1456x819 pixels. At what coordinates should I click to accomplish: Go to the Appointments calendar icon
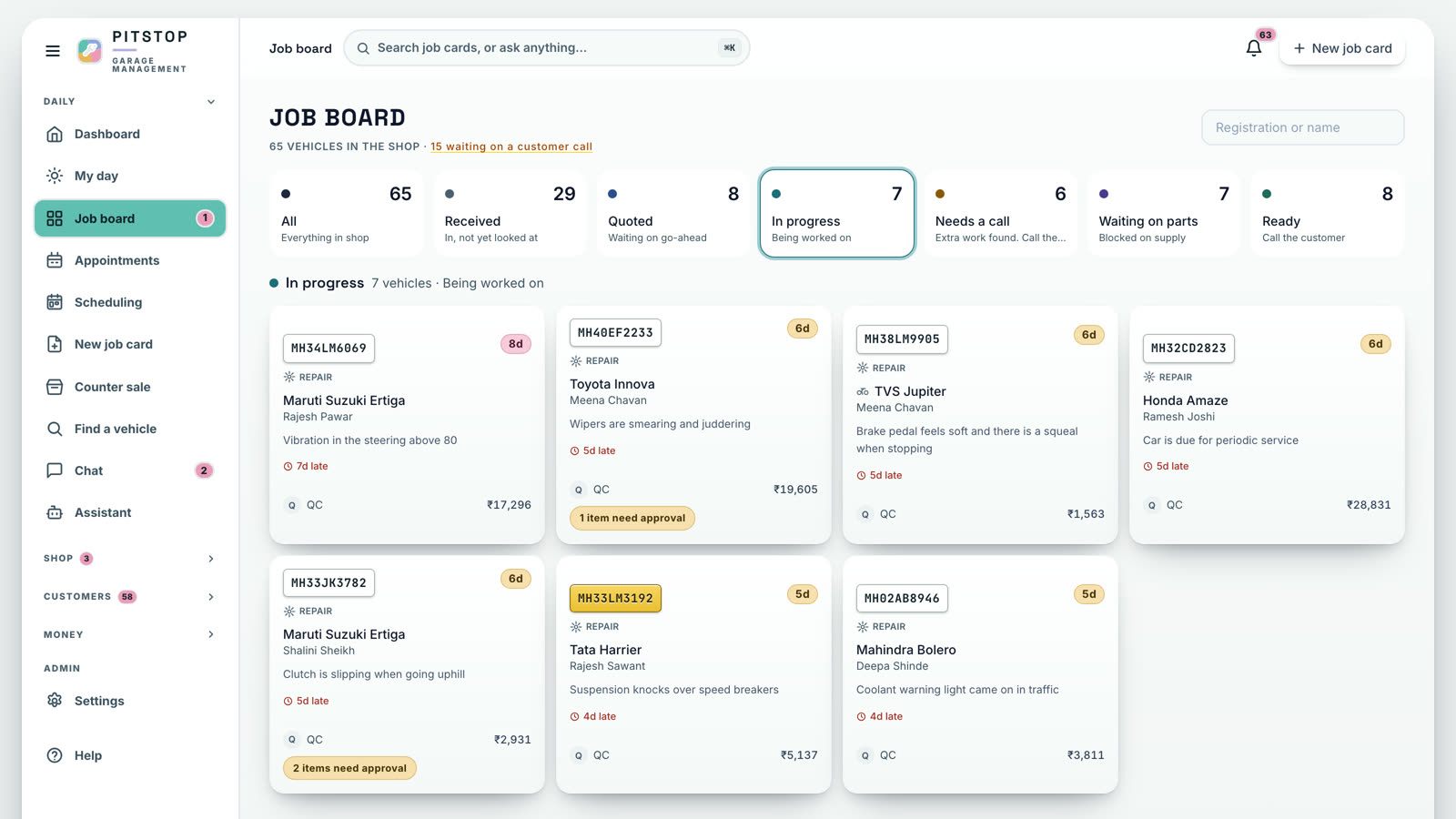point(55,260)
